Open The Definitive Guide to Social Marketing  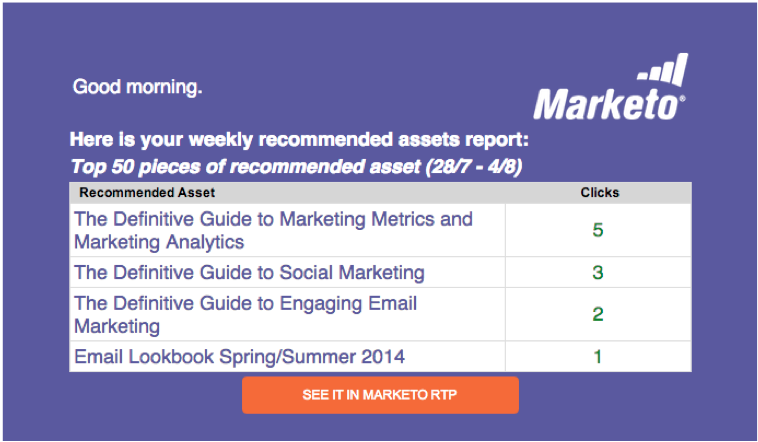[x=249, y=272]
